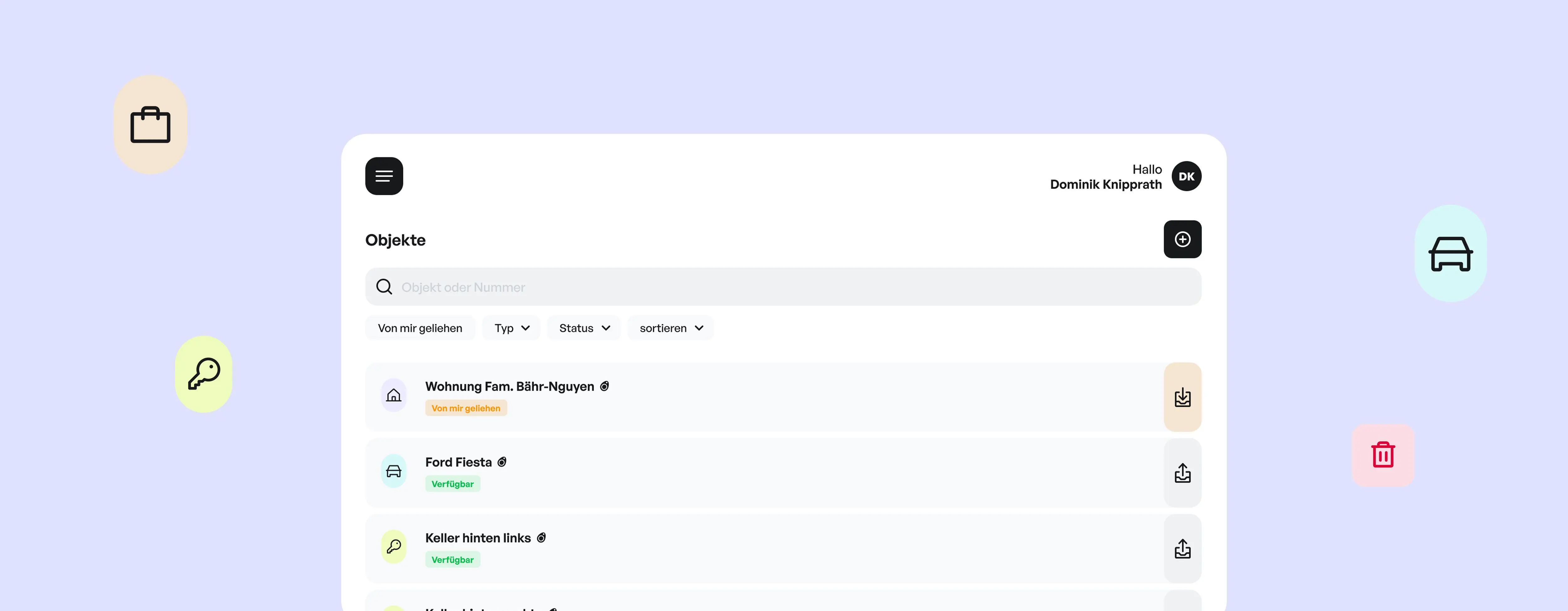The height and width of the screenshot is (611, 1568).
Task: Open the hamburger menu
Action: click(x=384, y=177)
